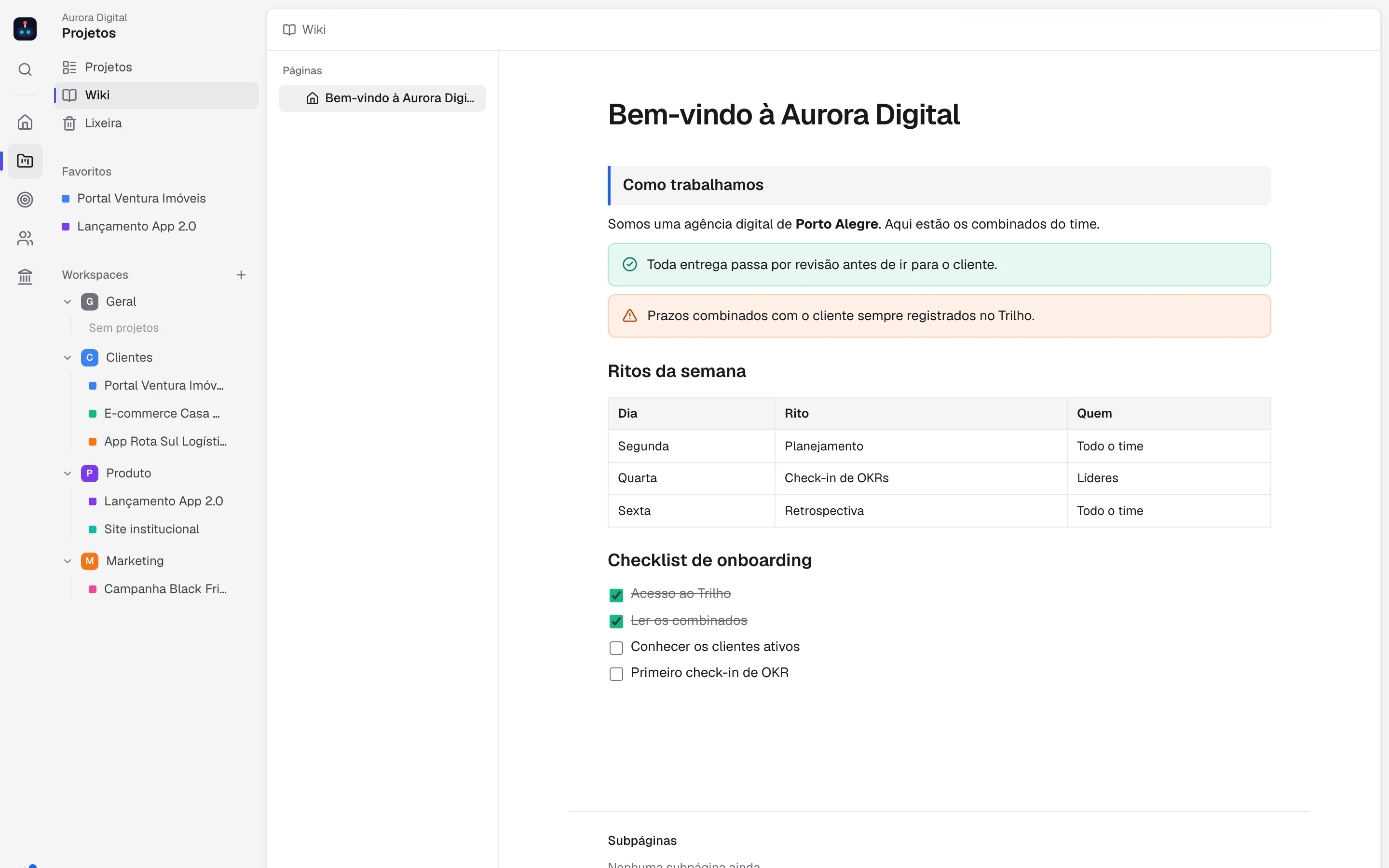Click the Geral workspace G badge
This screenshot has width=1389, height=868.
(90, 301)
